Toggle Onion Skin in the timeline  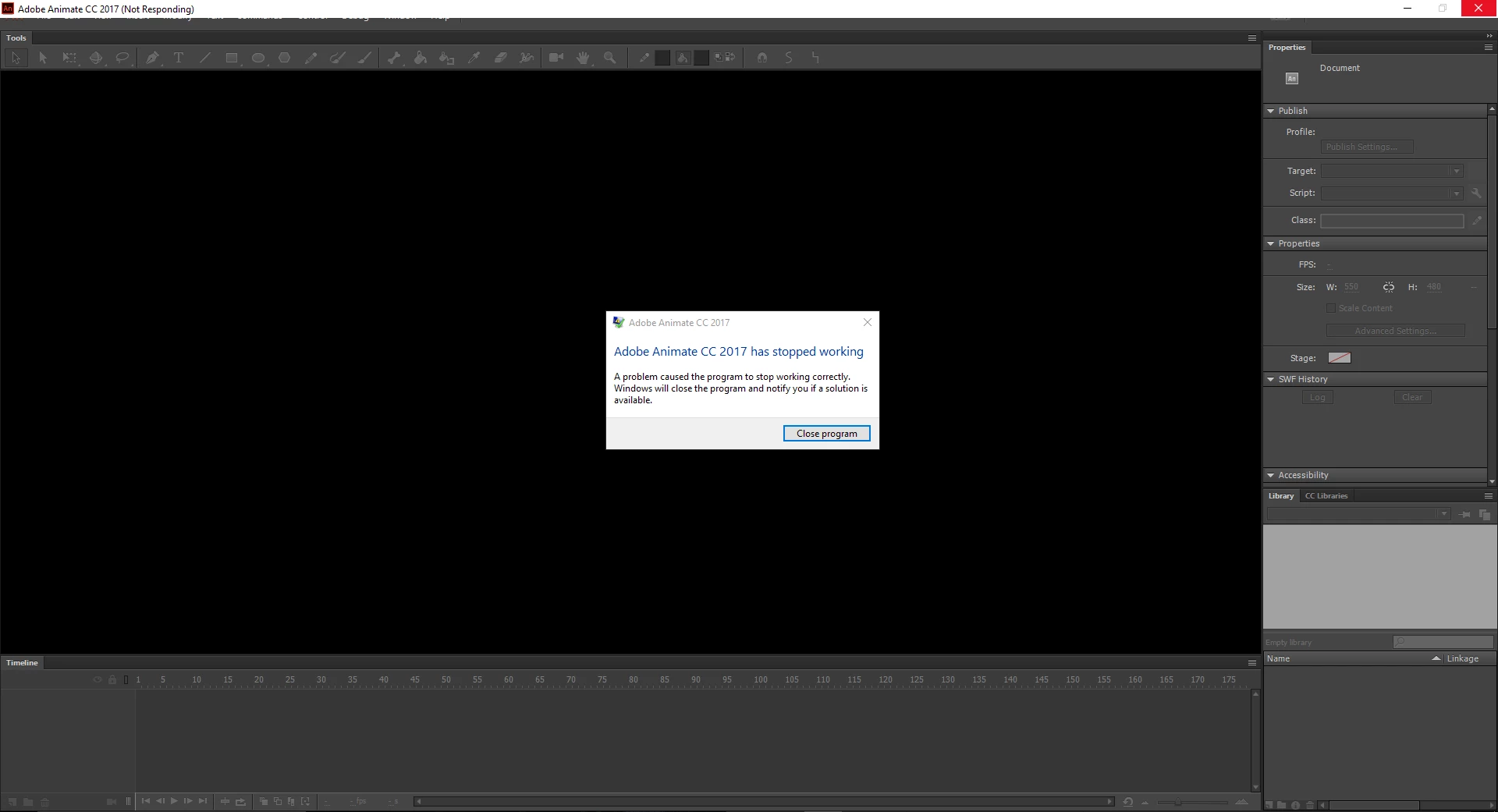pos(264,801)
